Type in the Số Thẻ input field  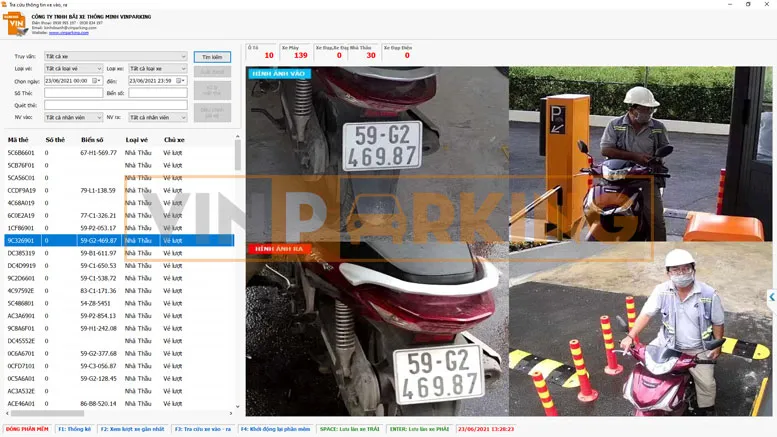(x=73, y=93)
